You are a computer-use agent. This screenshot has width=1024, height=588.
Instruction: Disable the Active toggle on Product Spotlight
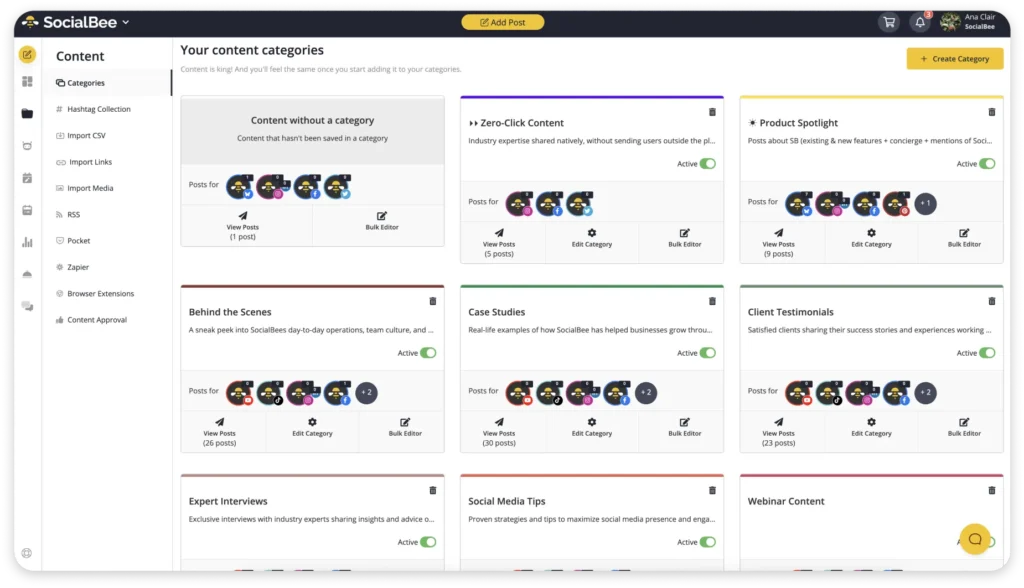tap(989, 163)
